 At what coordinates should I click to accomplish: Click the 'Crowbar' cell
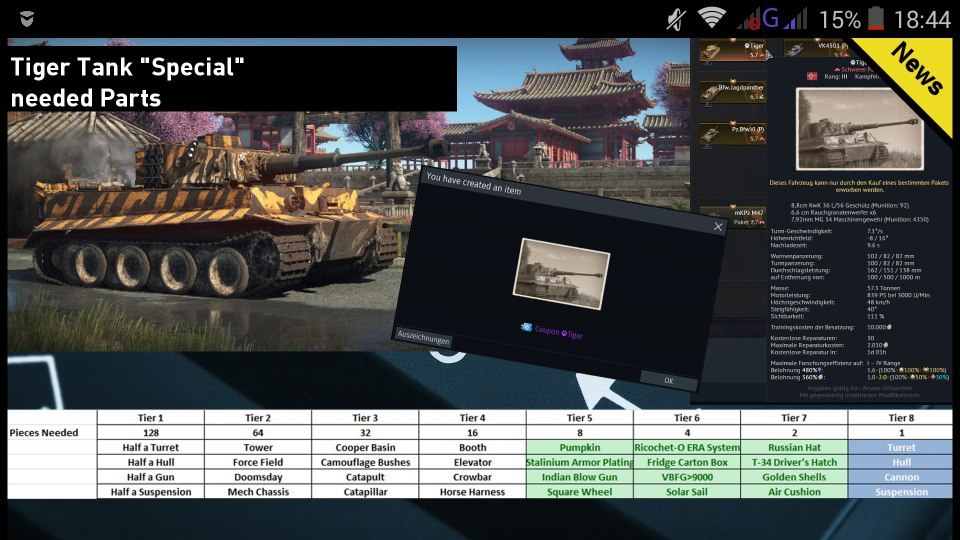tap(472, 477)
